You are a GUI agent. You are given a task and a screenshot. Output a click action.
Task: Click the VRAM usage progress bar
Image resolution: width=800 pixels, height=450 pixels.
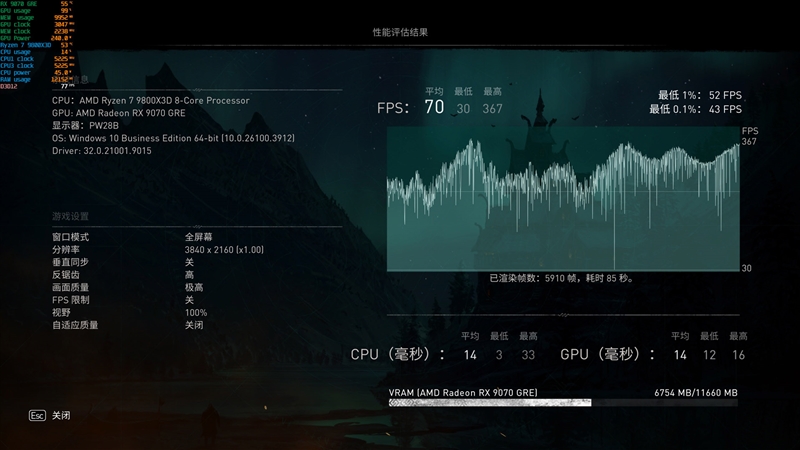pyautogui.click(x=563, y=402)
